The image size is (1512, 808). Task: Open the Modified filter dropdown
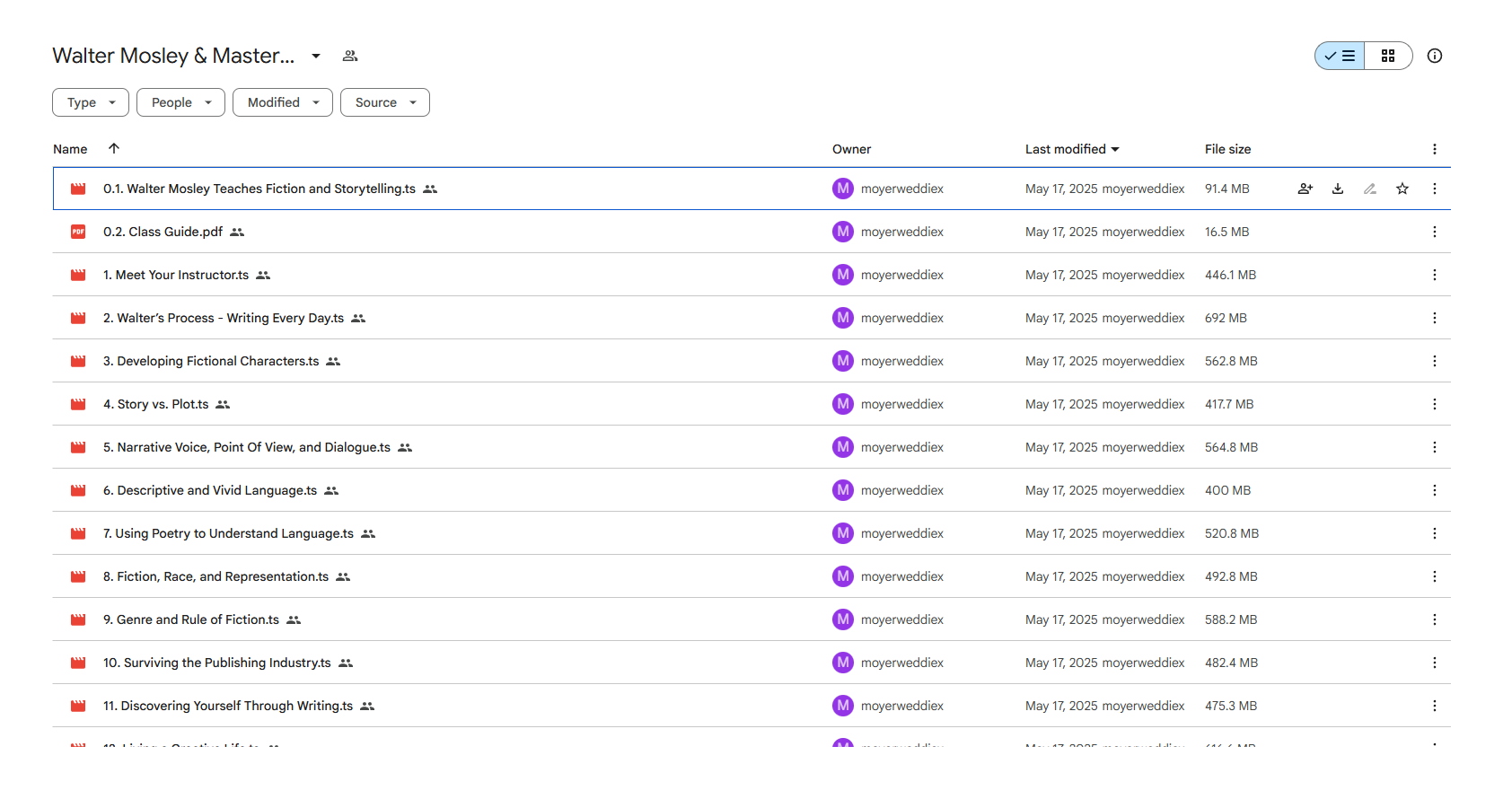coord(283,102)
